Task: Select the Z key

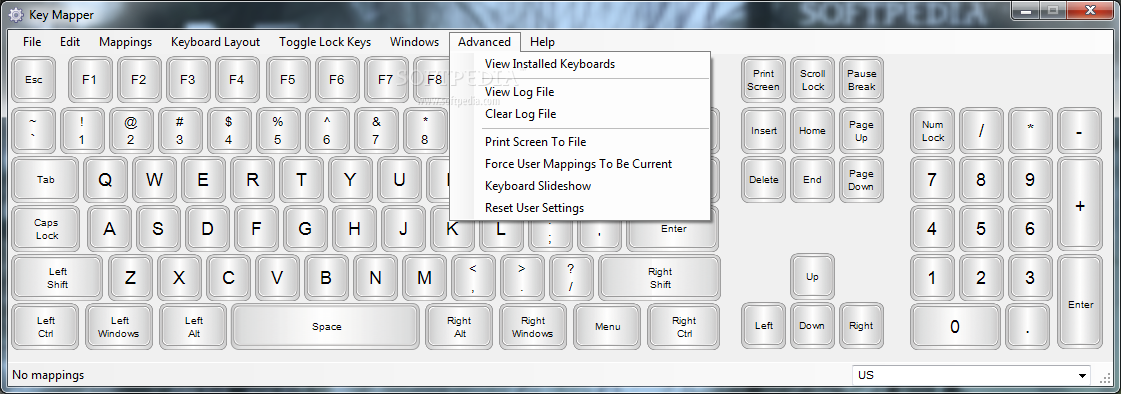Action: (x=130, y=278)
